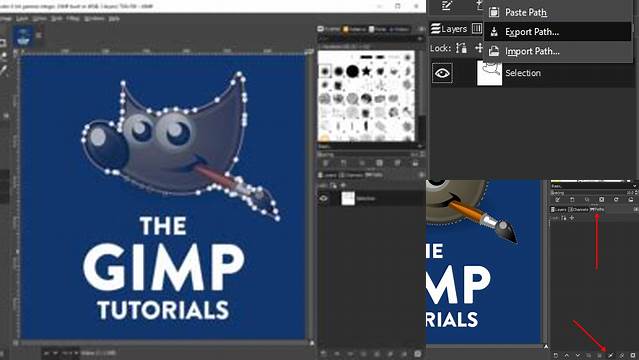Click Delete brush button in main brushes dock
Screen dimensions: 639x360
click(379, 163)
